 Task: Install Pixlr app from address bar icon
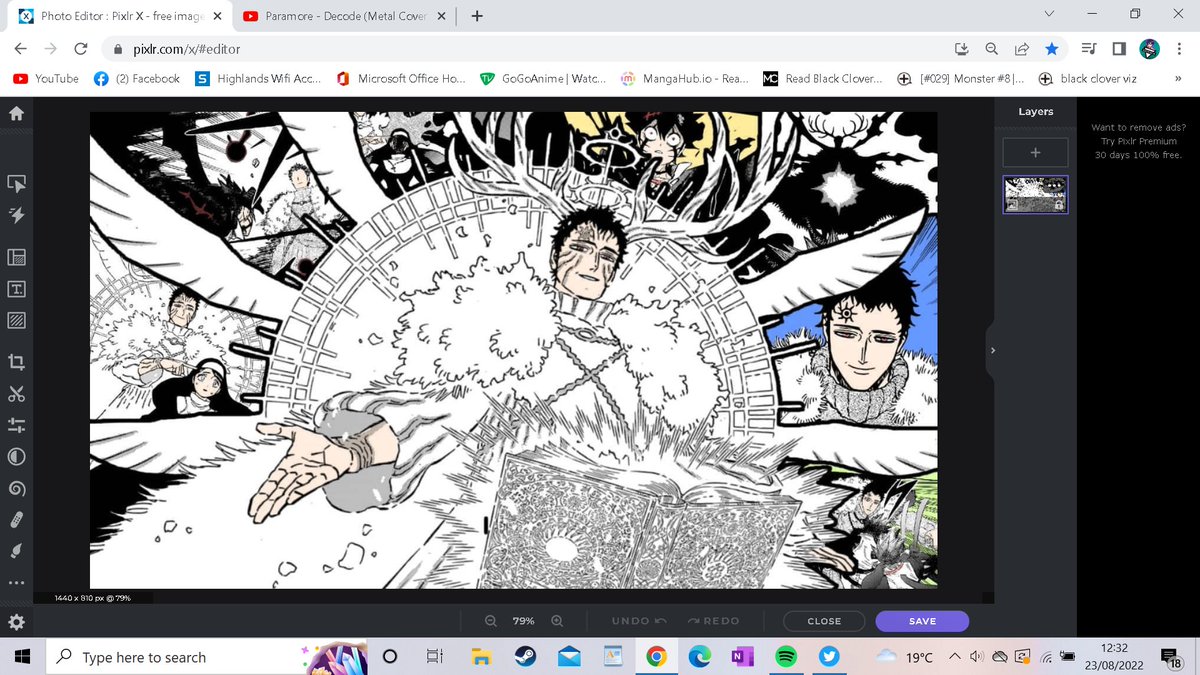point(962,48)
